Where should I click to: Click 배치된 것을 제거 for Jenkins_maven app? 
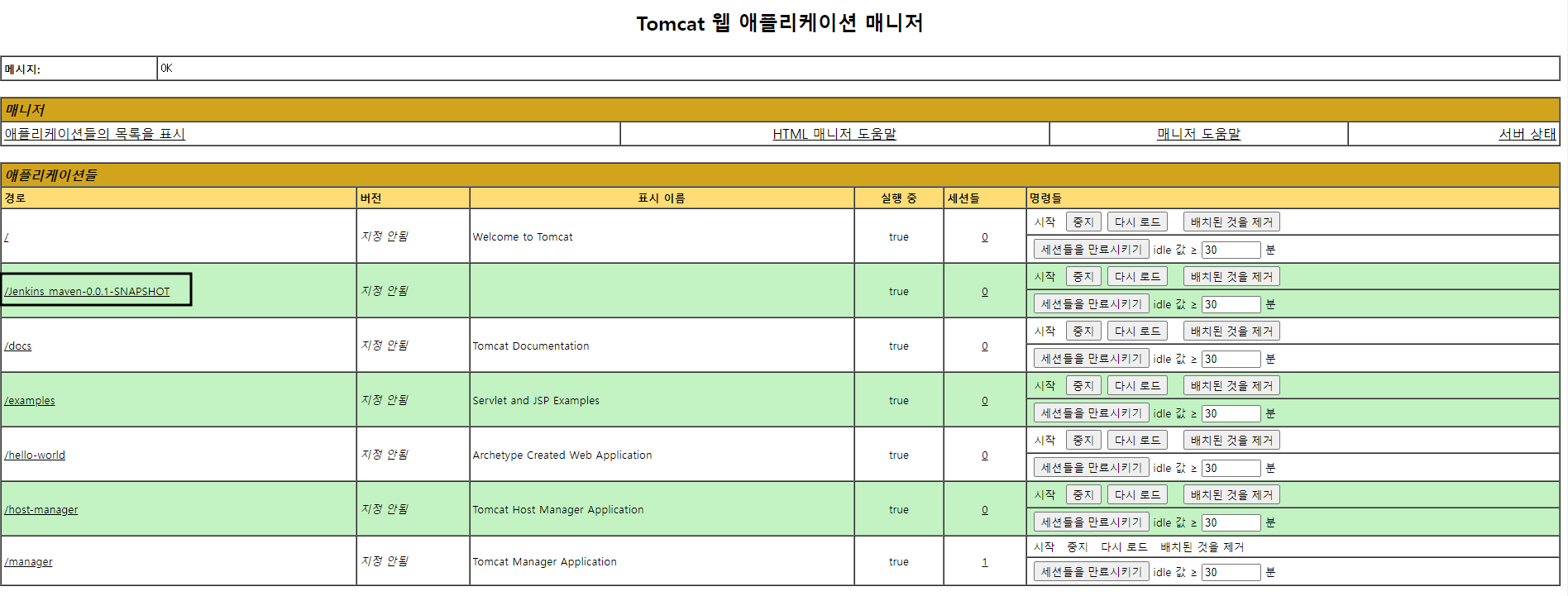click(x=1231, y=277)
